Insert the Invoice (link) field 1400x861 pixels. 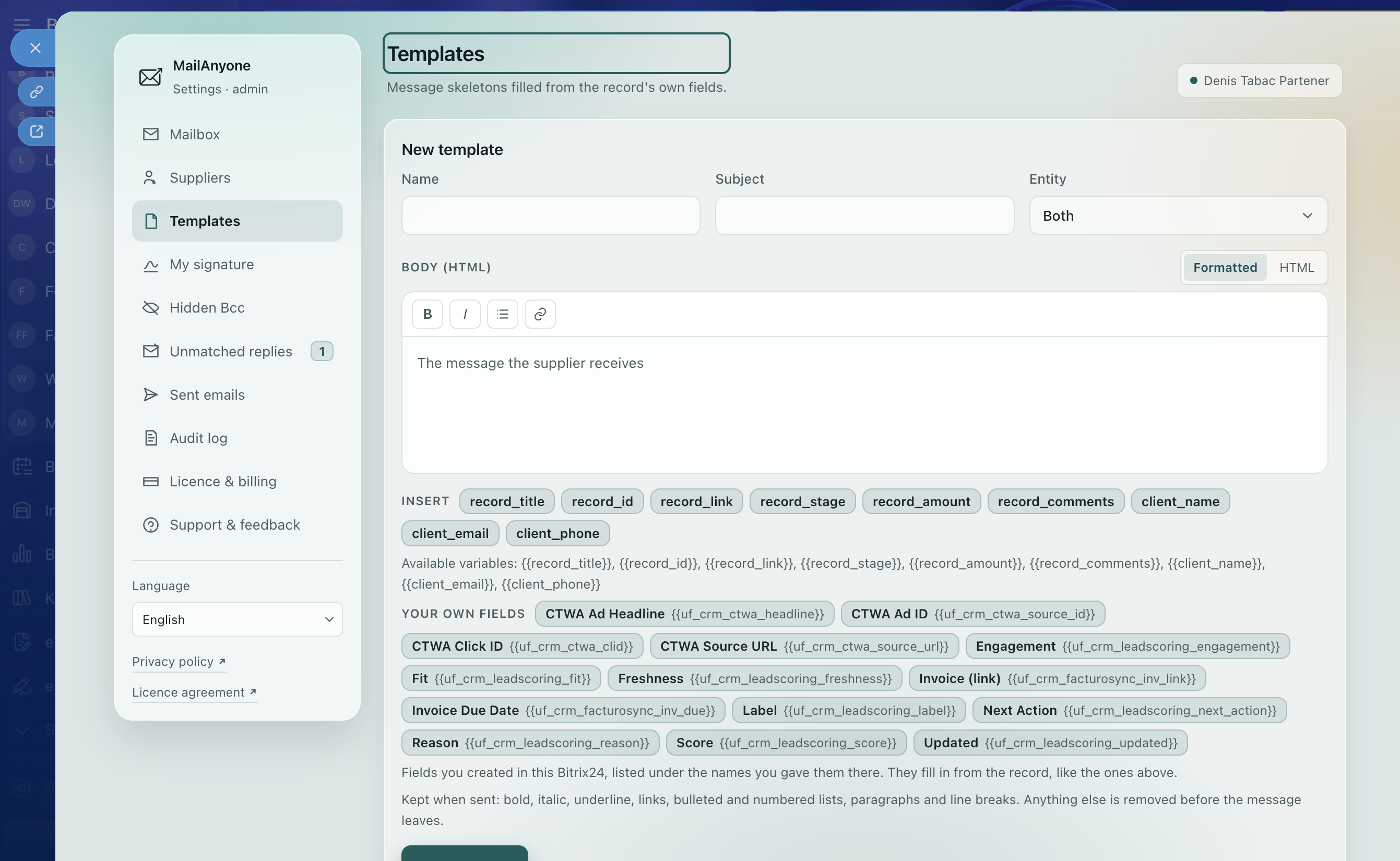tap(1057, 679)
